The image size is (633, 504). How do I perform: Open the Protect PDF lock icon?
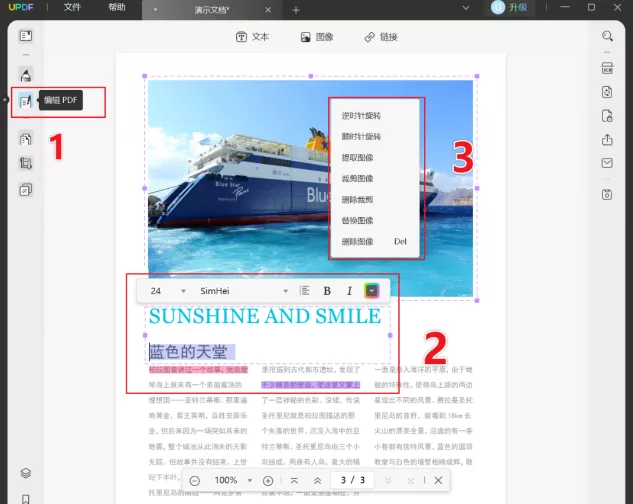pos(607,116)
